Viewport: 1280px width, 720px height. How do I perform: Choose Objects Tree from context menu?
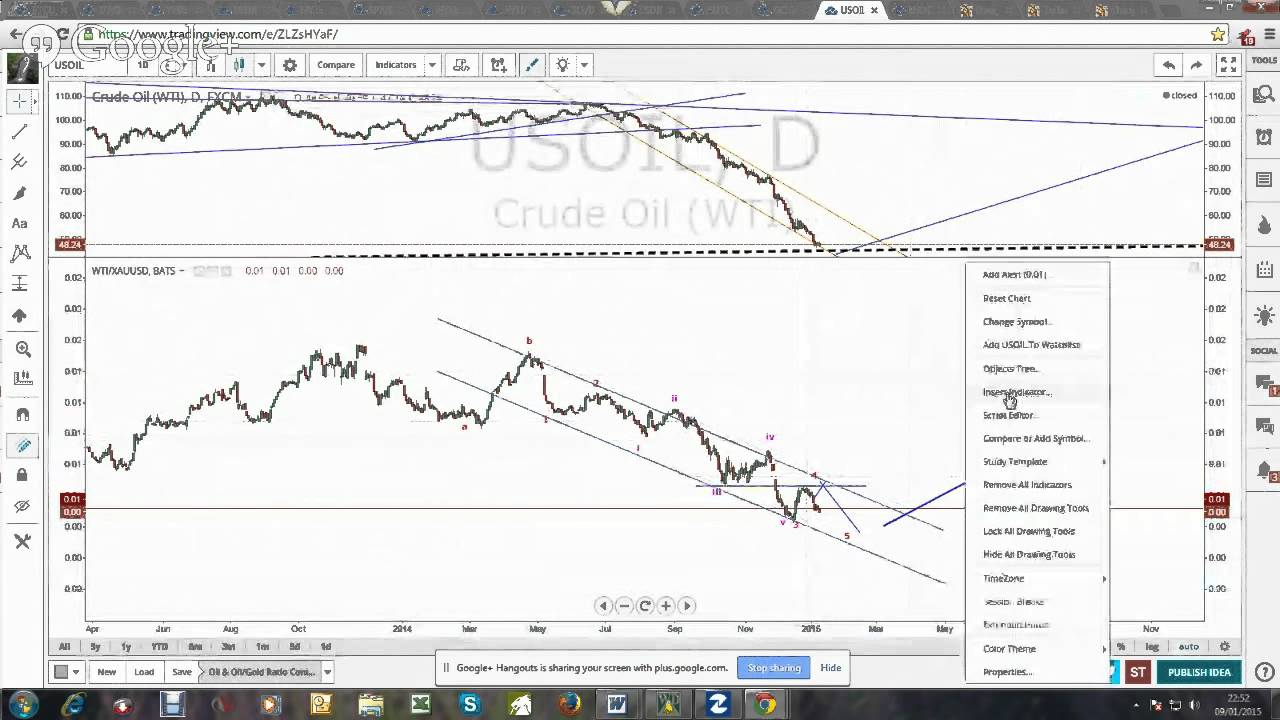1010,368
